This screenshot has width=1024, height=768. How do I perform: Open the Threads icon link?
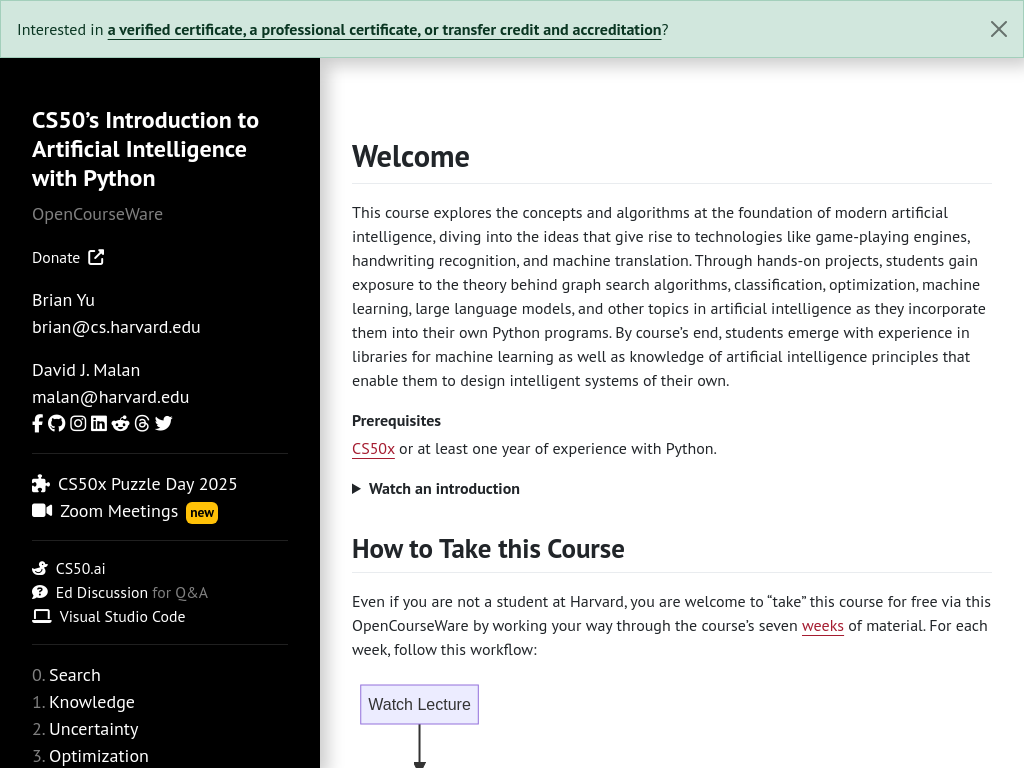pyautogui.click(x=142, y=423)
